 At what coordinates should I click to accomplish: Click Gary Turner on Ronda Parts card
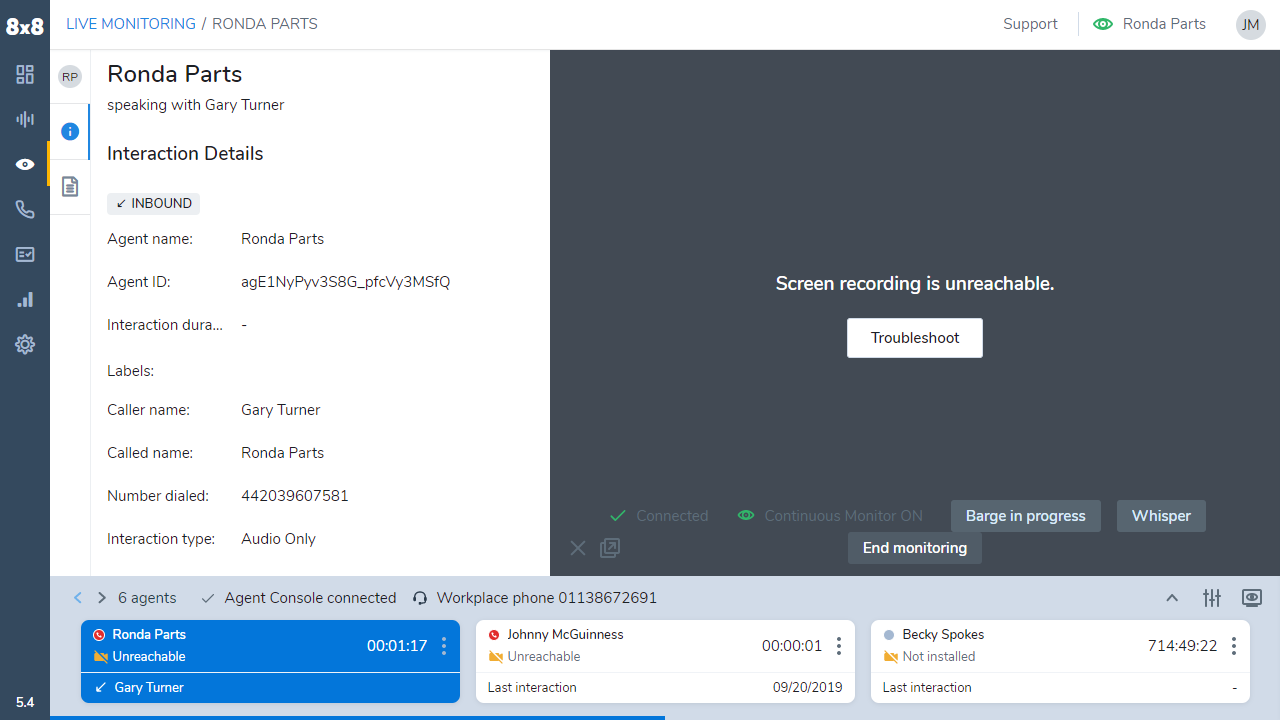149,688
